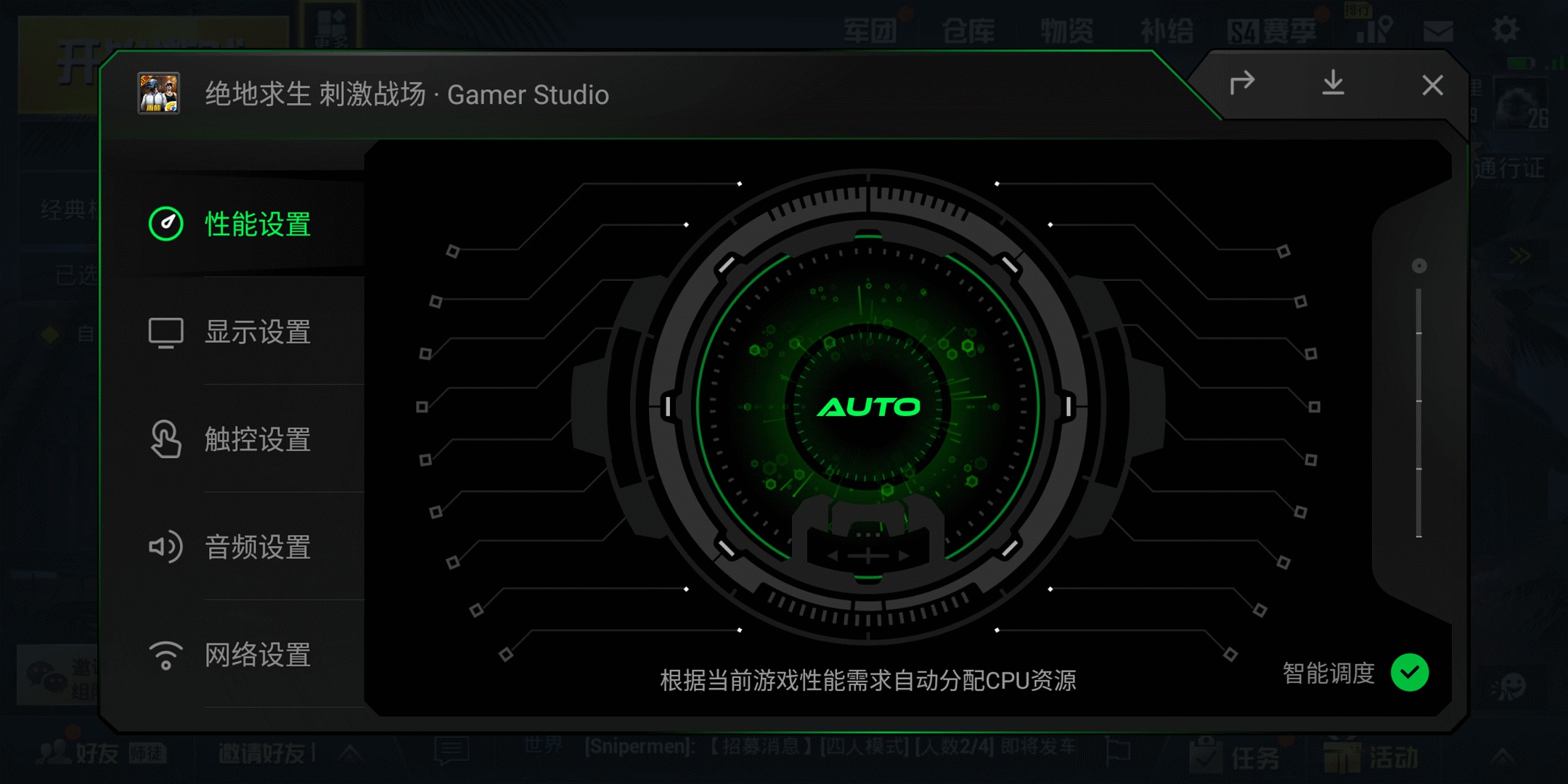Click the performance gauge icon
This screenshot has height=784, width=1568.
coord(166,224)
